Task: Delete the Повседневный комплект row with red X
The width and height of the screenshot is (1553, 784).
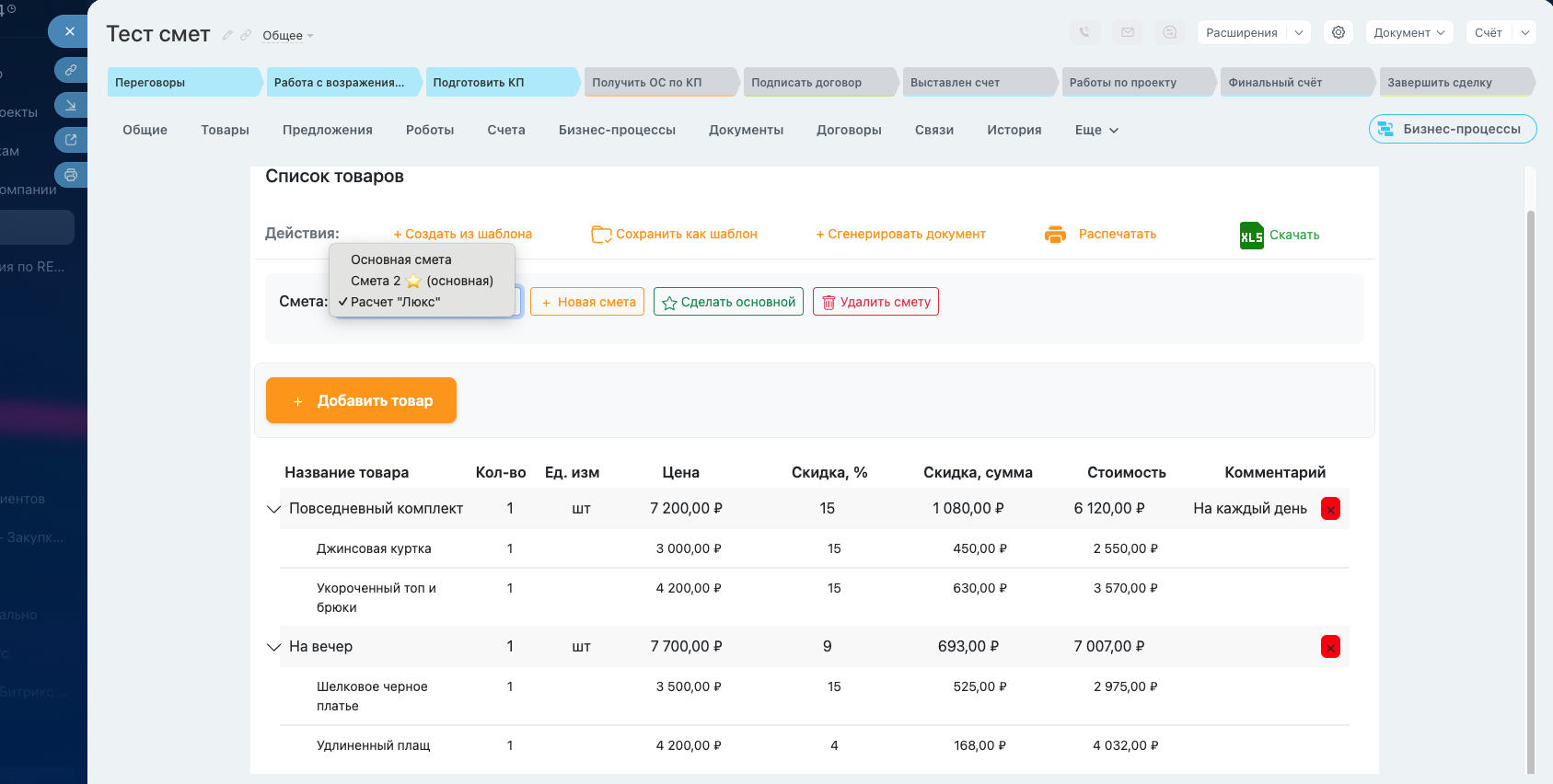Action: [1330, 509]
